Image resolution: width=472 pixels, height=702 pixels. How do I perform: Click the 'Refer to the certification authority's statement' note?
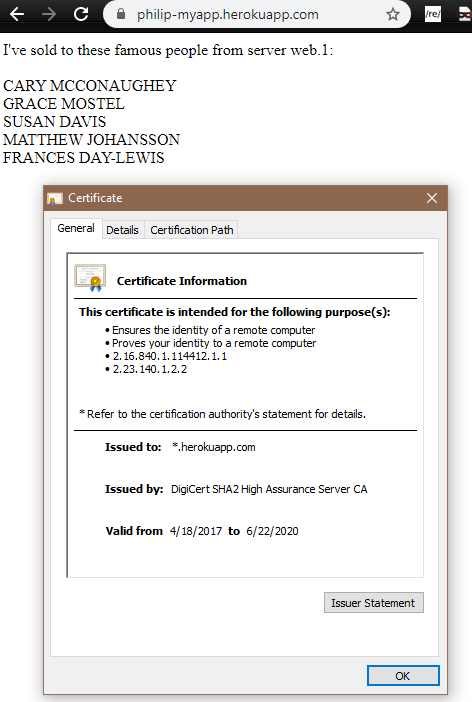pos(223,414)
